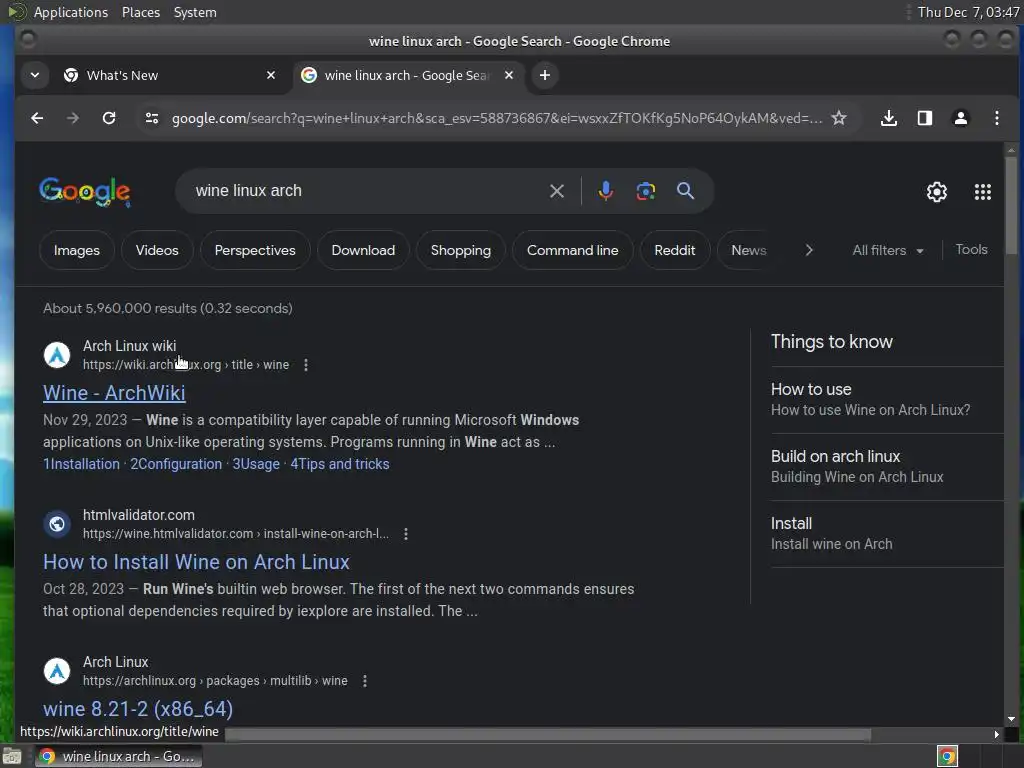This screenshot has width=1024, height=768.
Task: Expand the tab search dropdown
Action: 35,75
